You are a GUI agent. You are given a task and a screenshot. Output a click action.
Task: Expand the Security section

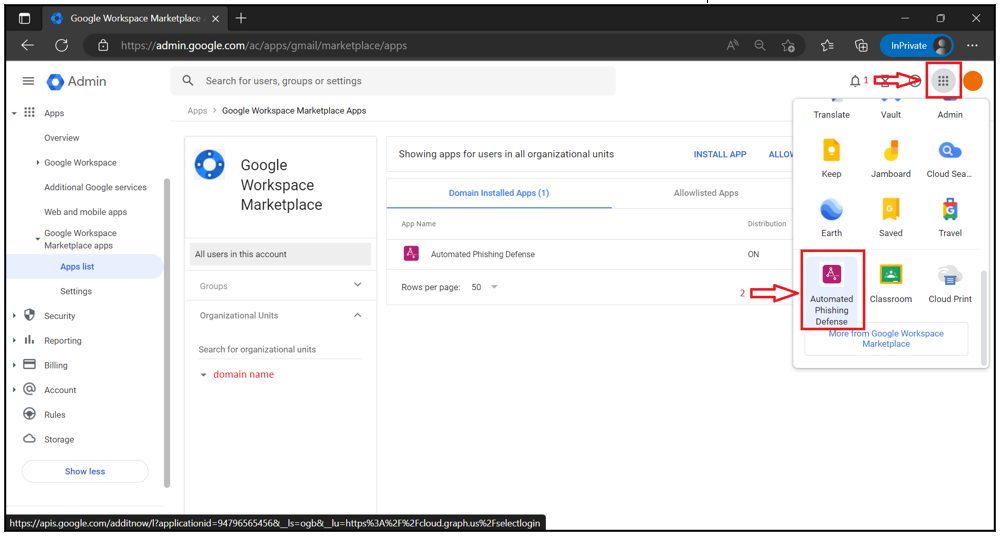[14, 316]
